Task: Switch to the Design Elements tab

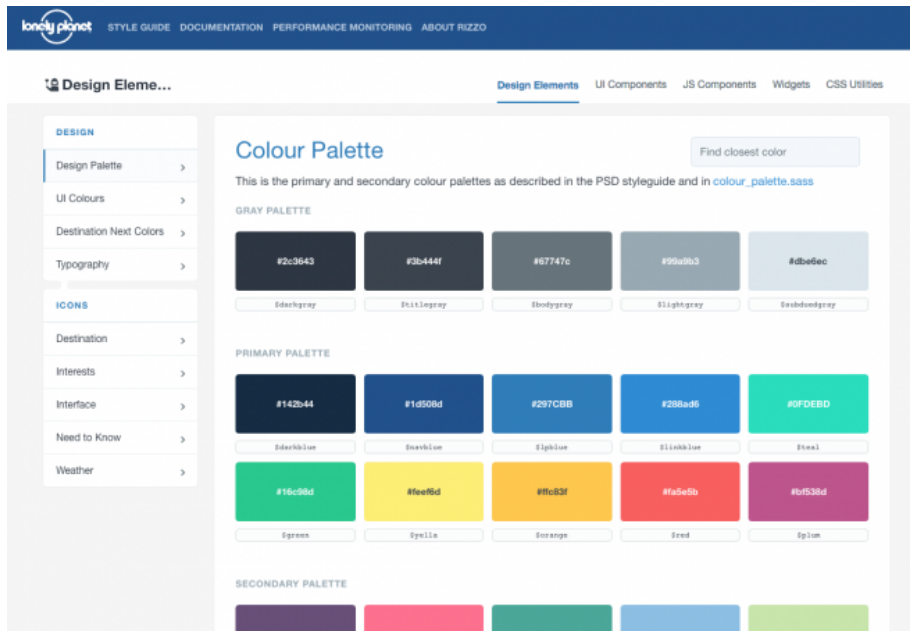Action: (537, 85)
